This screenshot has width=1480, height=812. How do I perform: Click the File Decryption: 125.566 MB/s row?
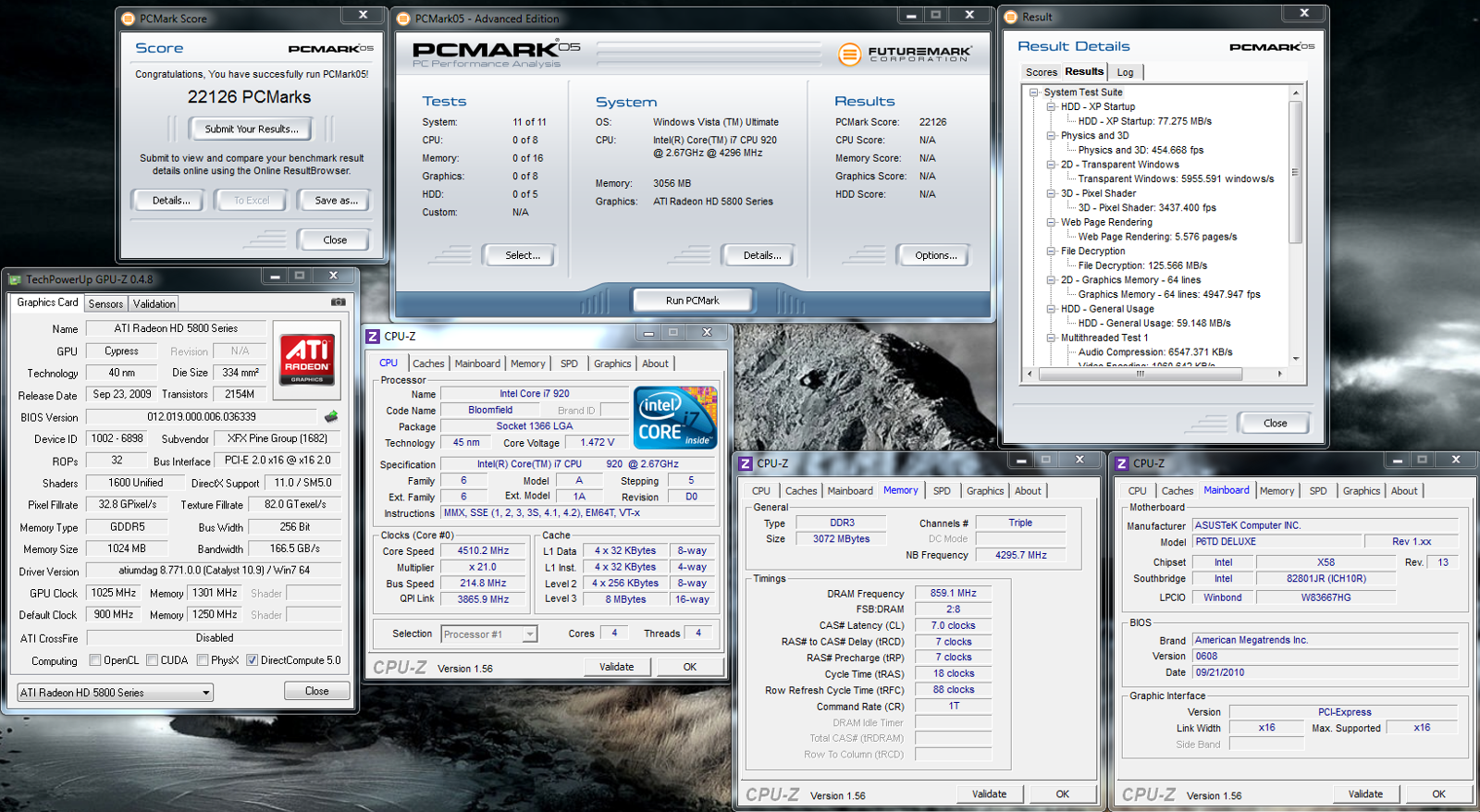tap(1142, 265)
